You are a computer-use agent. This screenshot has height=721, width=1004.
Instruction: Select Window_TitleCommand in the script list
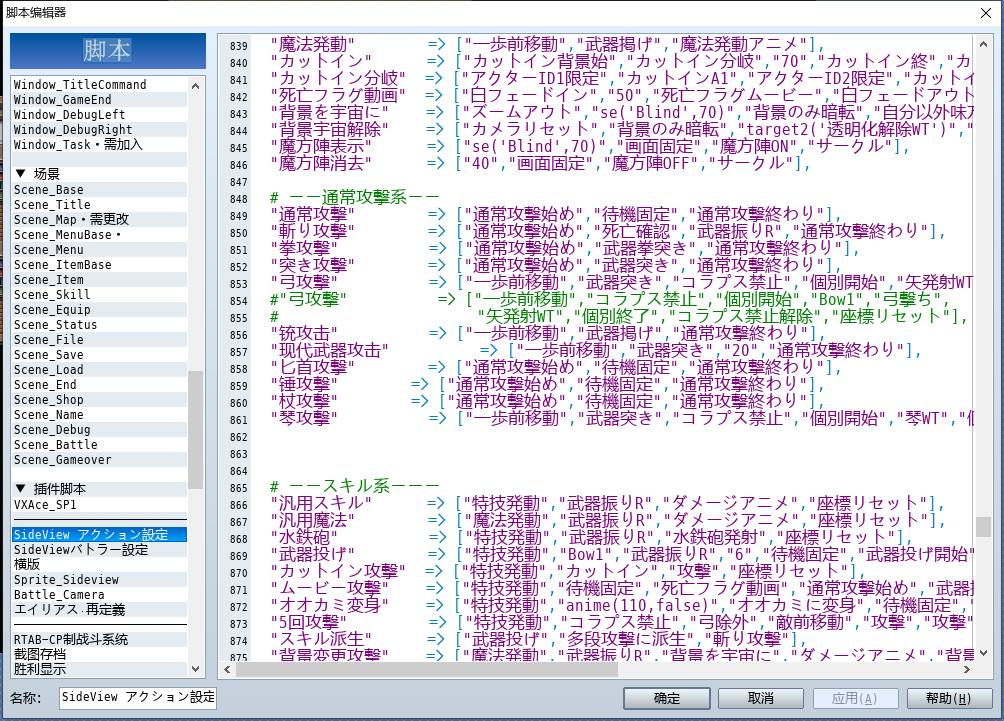[x=99, y=85]
